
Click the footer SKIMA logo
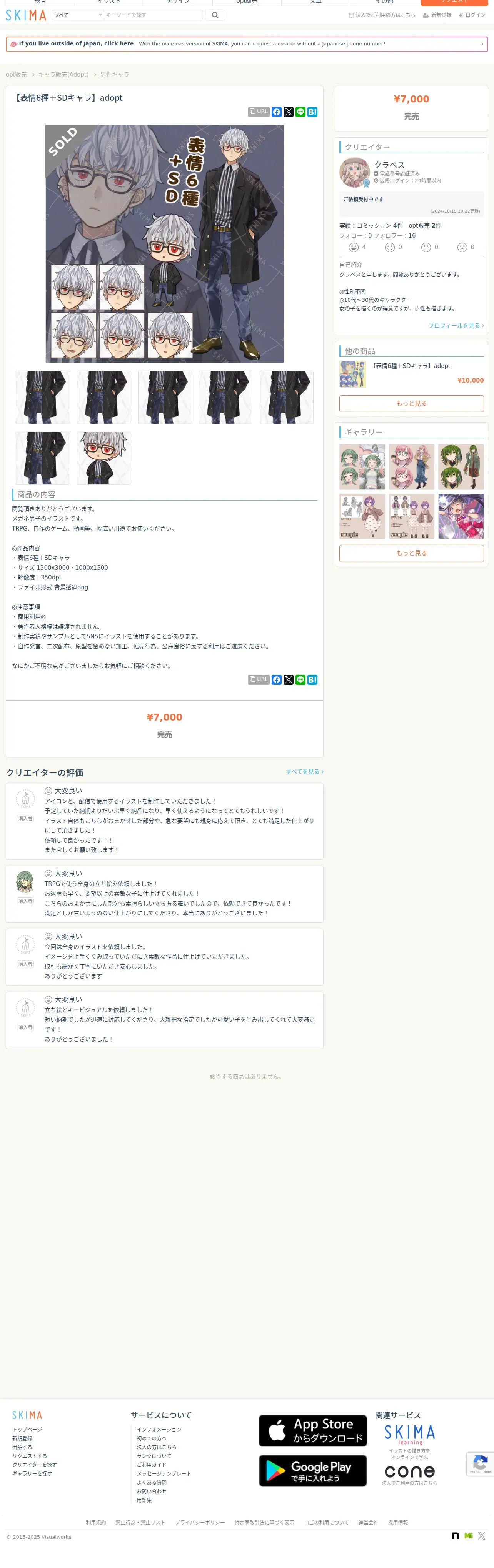click(27, 1415)
